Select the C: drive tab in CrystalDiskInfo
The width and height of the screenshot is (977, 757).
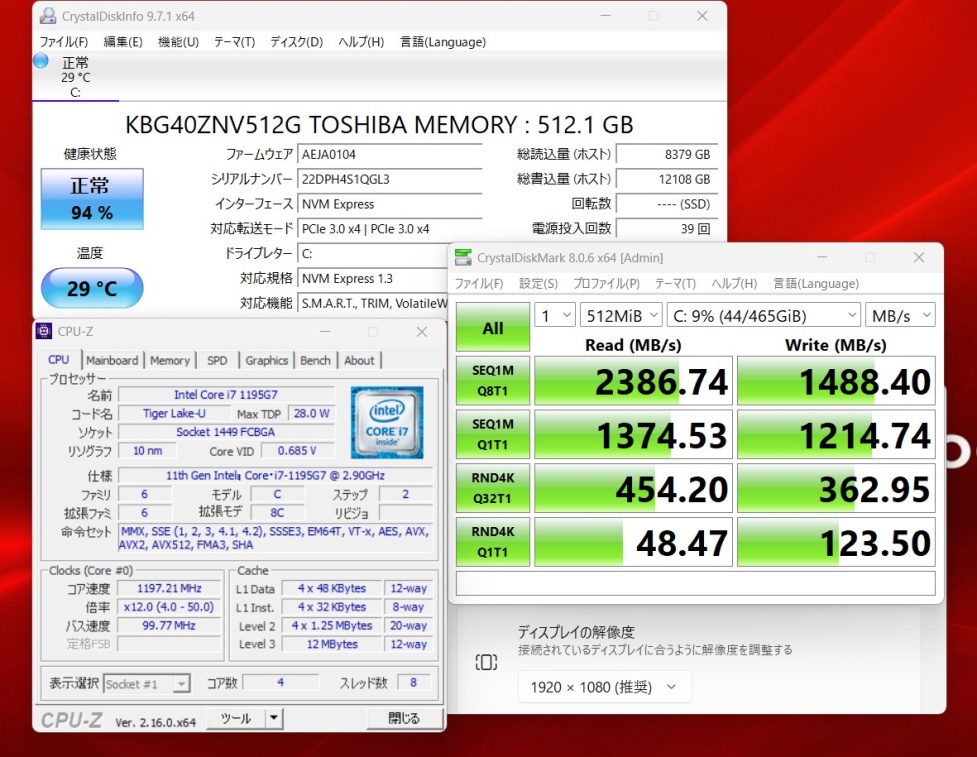(x=75, y=77)
